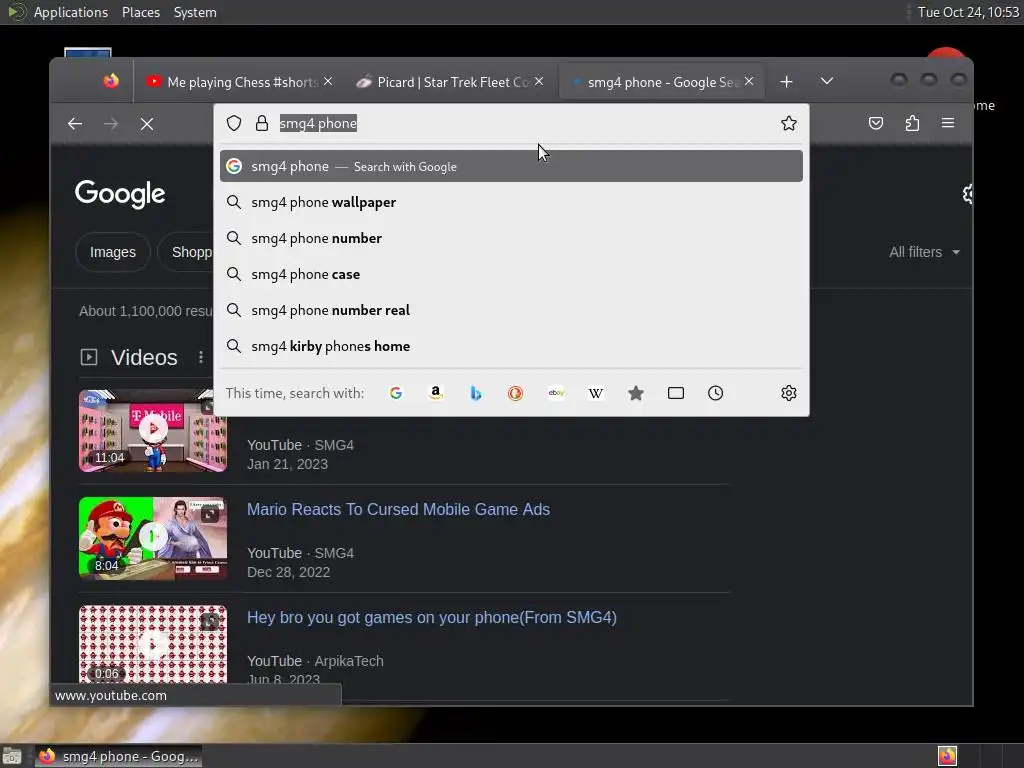Search bookmarks with the star shortcut
Viewport: 1024px width, 768px height.
click(x=636, y=393)
